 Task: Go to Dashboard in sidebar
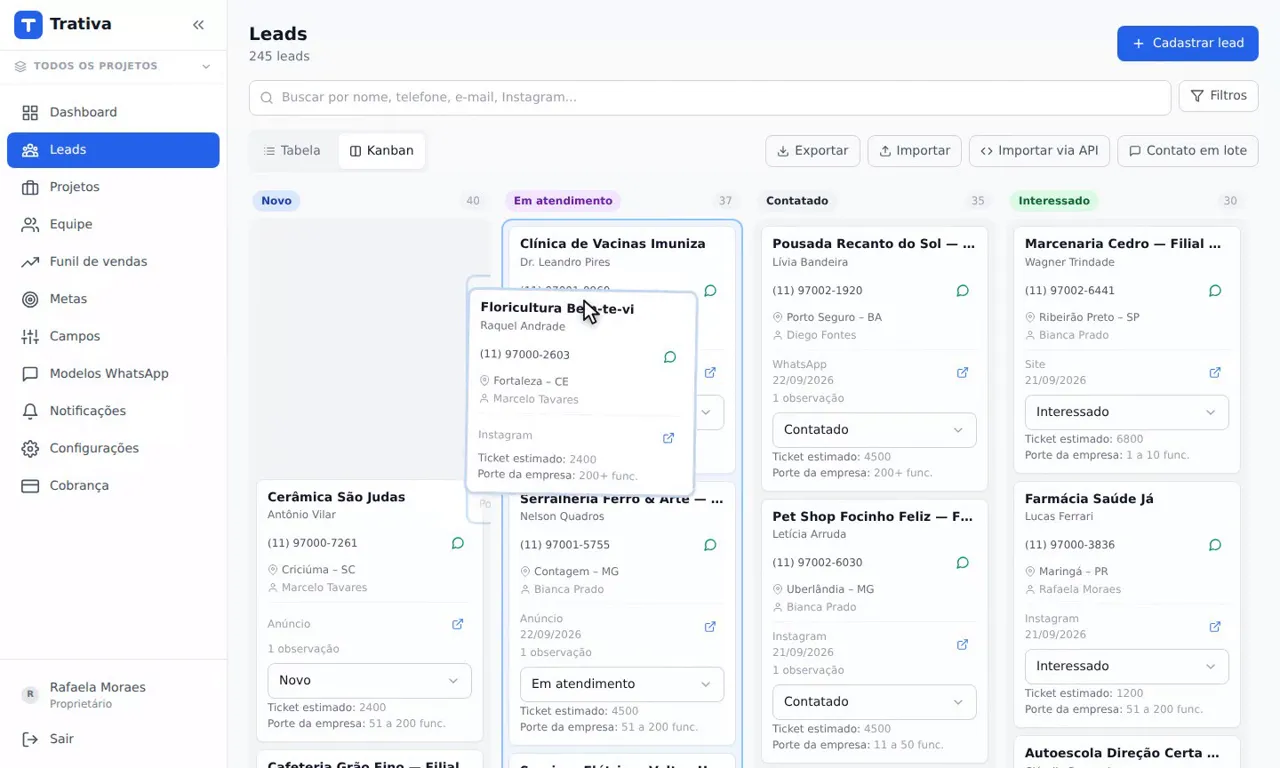pos(113,112)
